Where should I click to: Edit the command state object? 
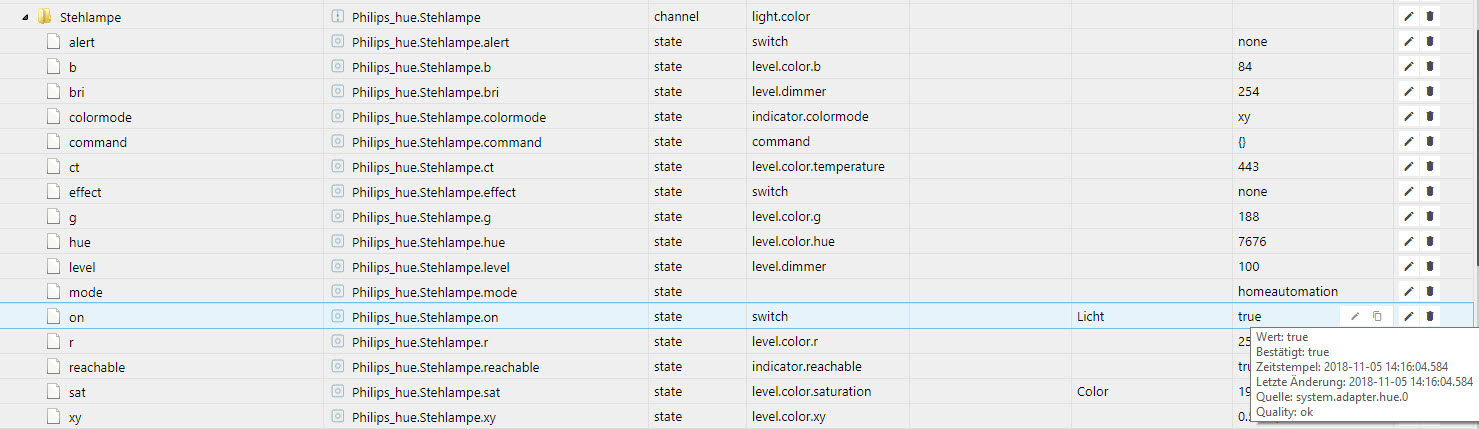click(1408, 142)
